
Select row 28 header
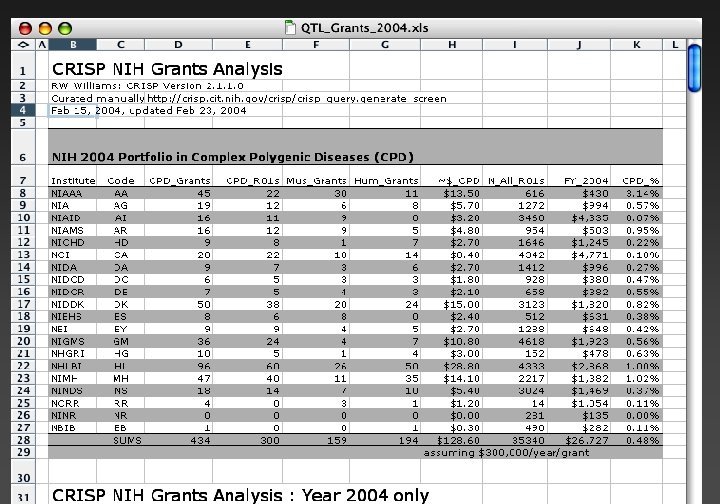23,440
